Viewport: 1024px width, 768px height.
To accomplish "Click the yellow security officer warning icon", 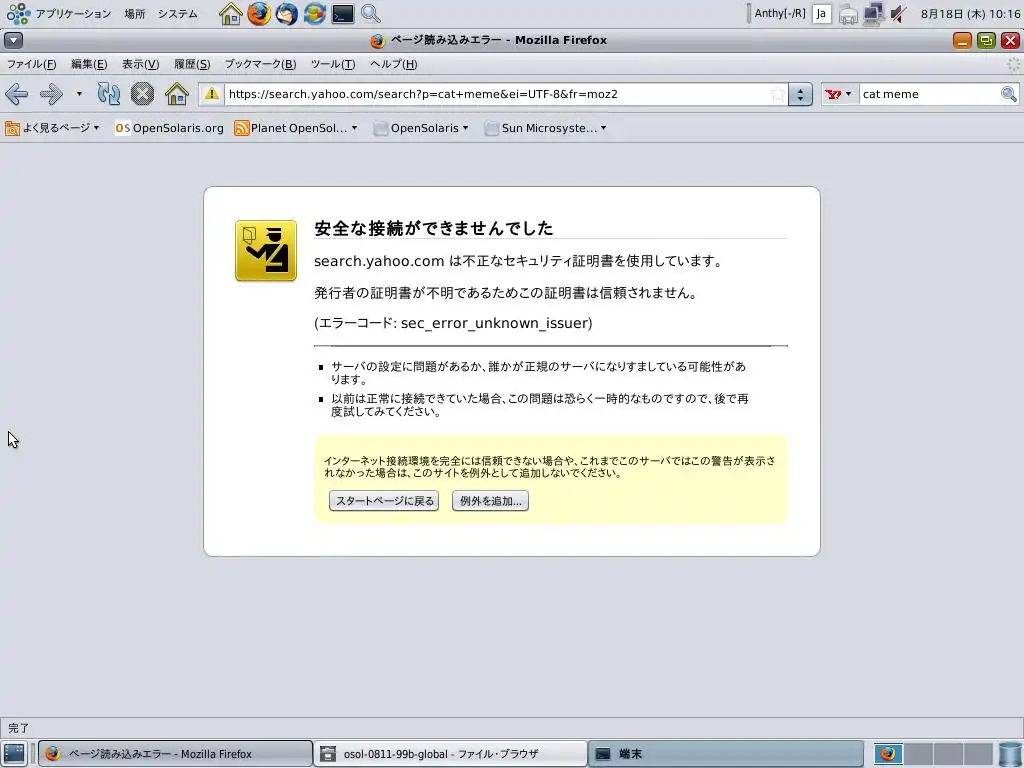I will click(x=266, y=251).
